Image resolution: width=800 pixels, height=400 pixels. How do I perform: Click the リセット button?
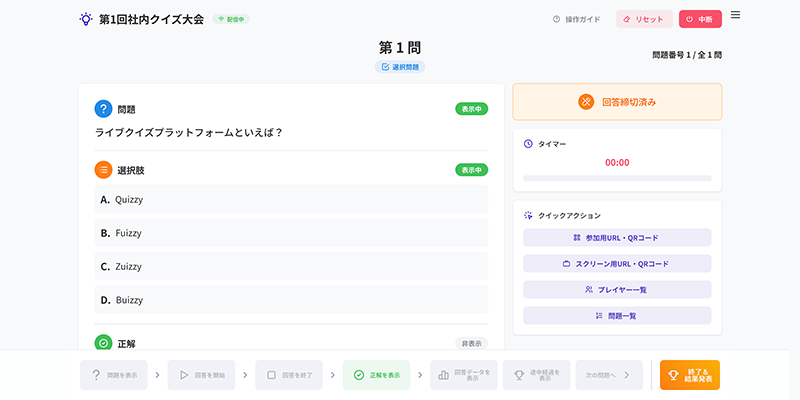tap(643, 19)
